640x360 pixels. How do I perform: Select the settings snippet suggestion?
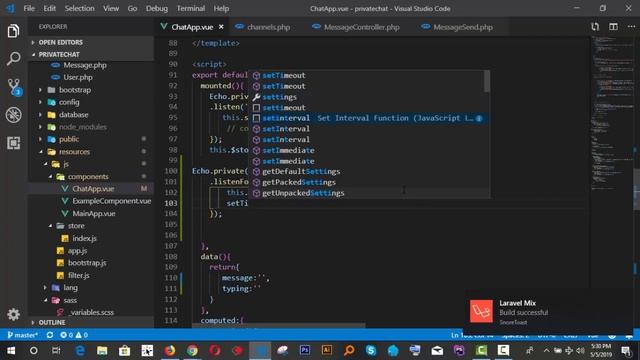367,97
